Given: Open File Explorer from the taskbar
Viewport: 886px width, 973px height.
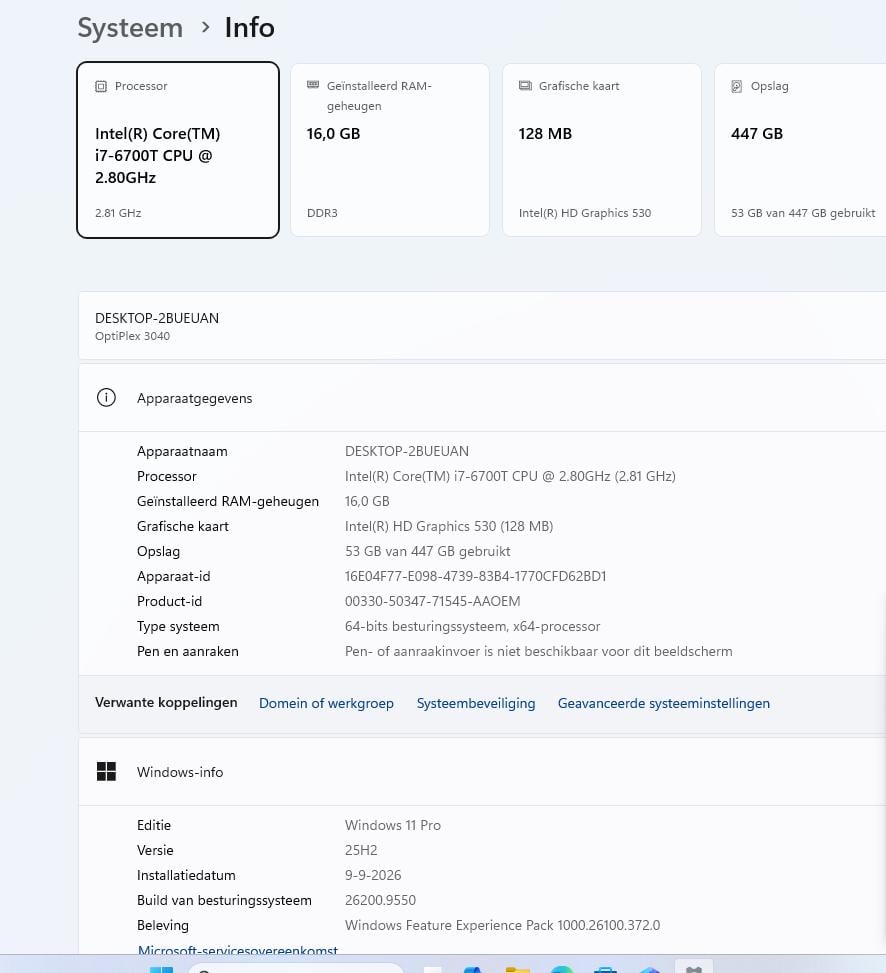Looking at the screenshot, I should 517,968.
